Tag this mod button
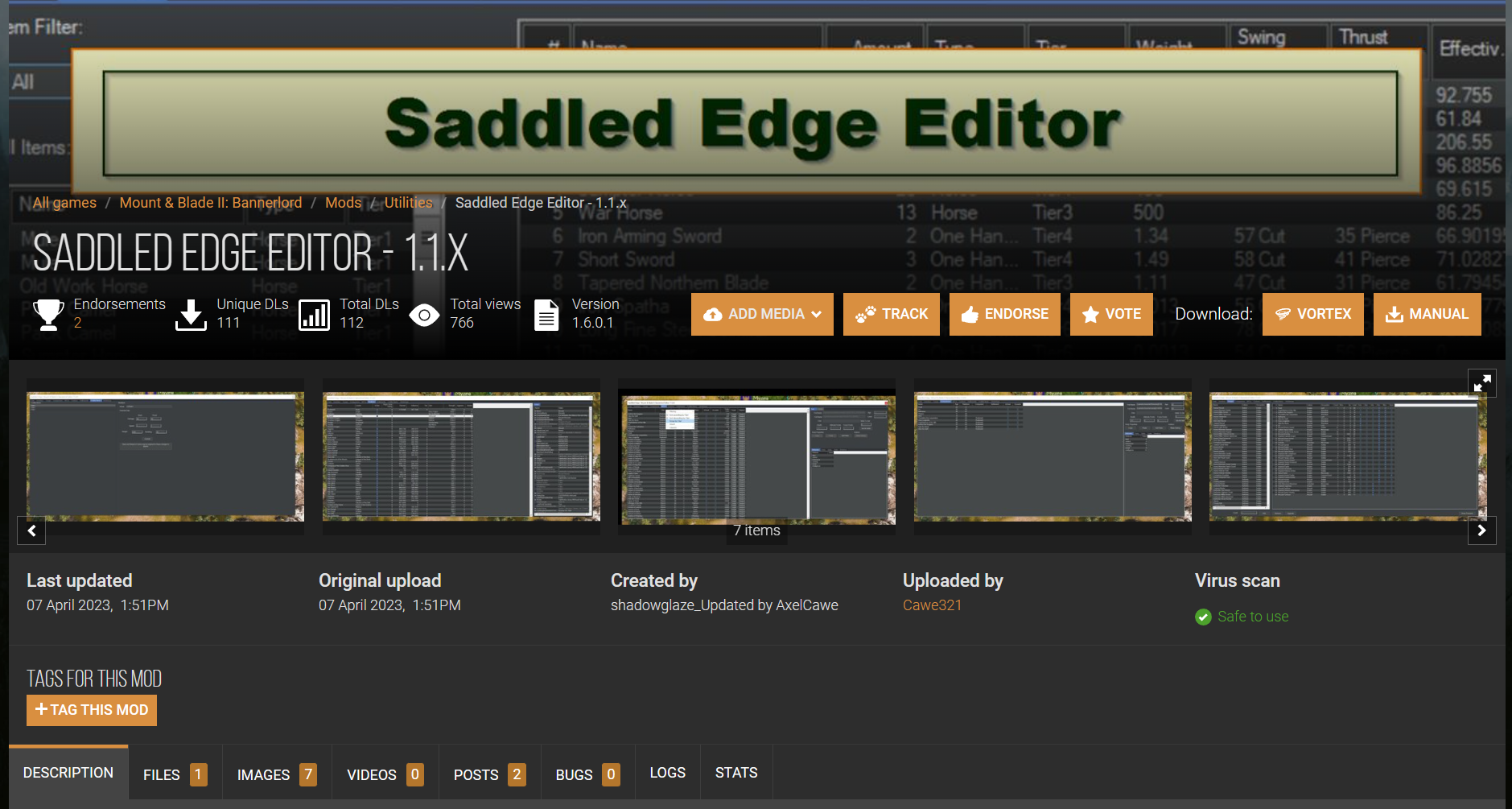Image resolution: width=1512 pixels, height=809 pixels. click(x=92, y=710)
